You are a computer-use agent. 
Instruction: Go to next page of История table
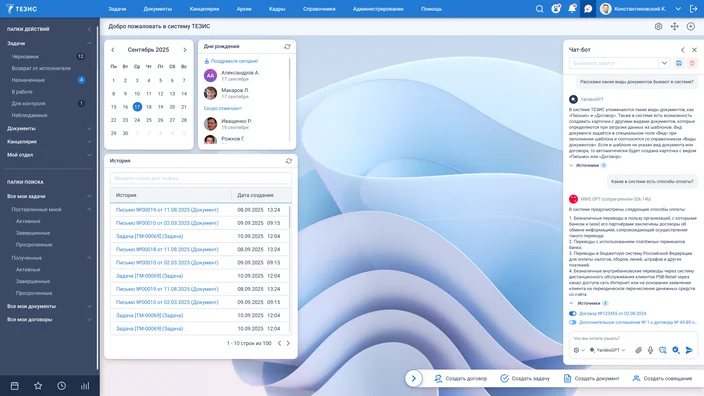(x=288, y=343)
